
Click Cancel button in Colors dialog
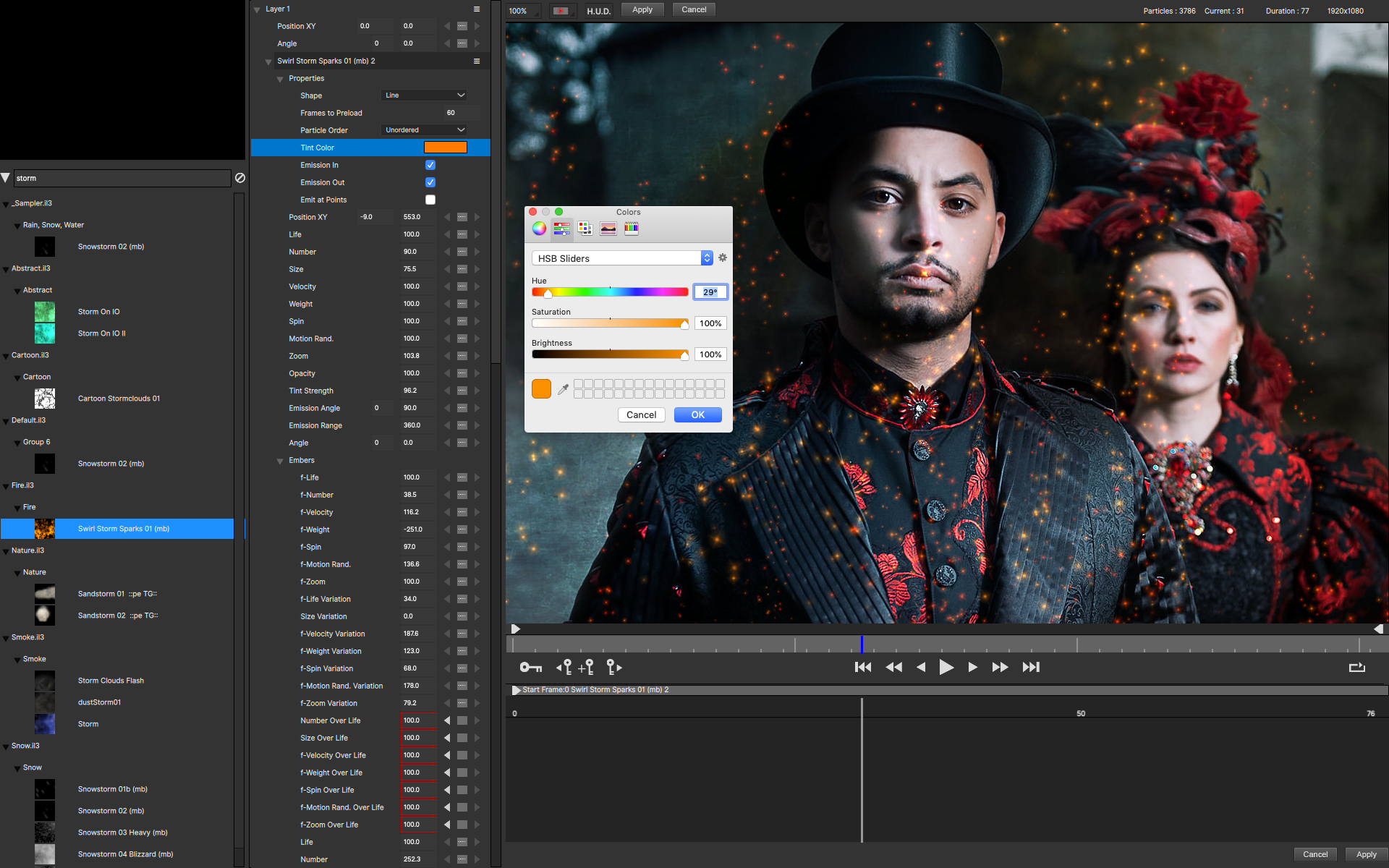(x=641, y=414)
